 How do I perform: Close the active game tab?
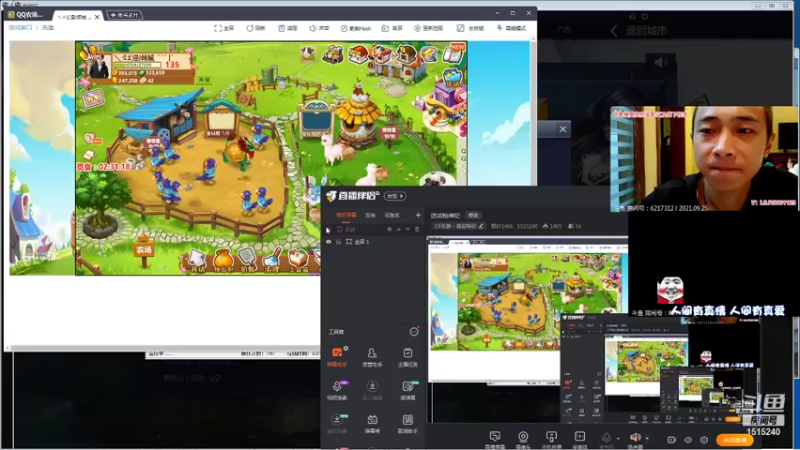coord(97,17)
